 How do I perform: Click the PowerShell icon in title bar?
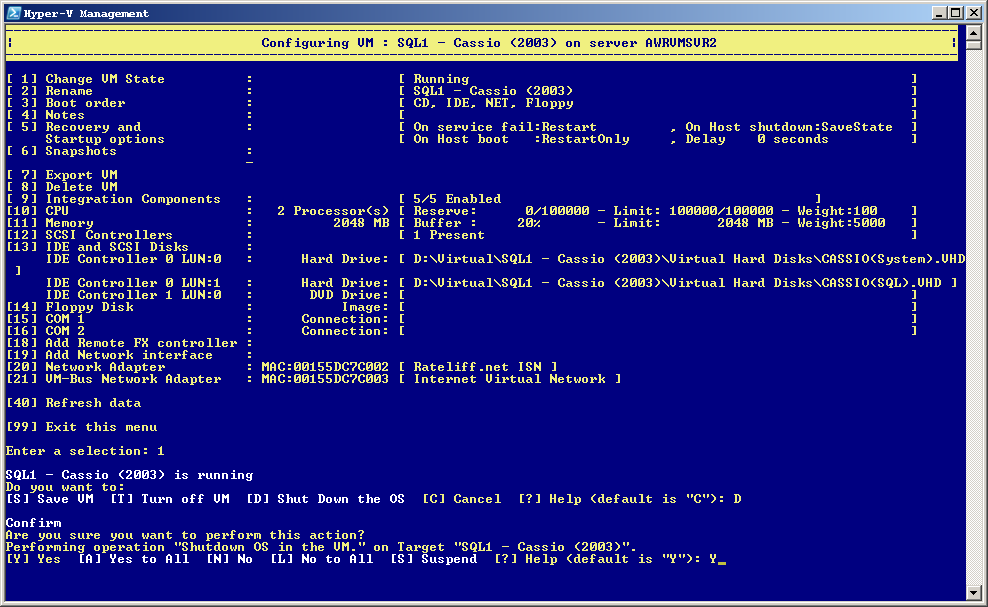(x=13, y=13)
